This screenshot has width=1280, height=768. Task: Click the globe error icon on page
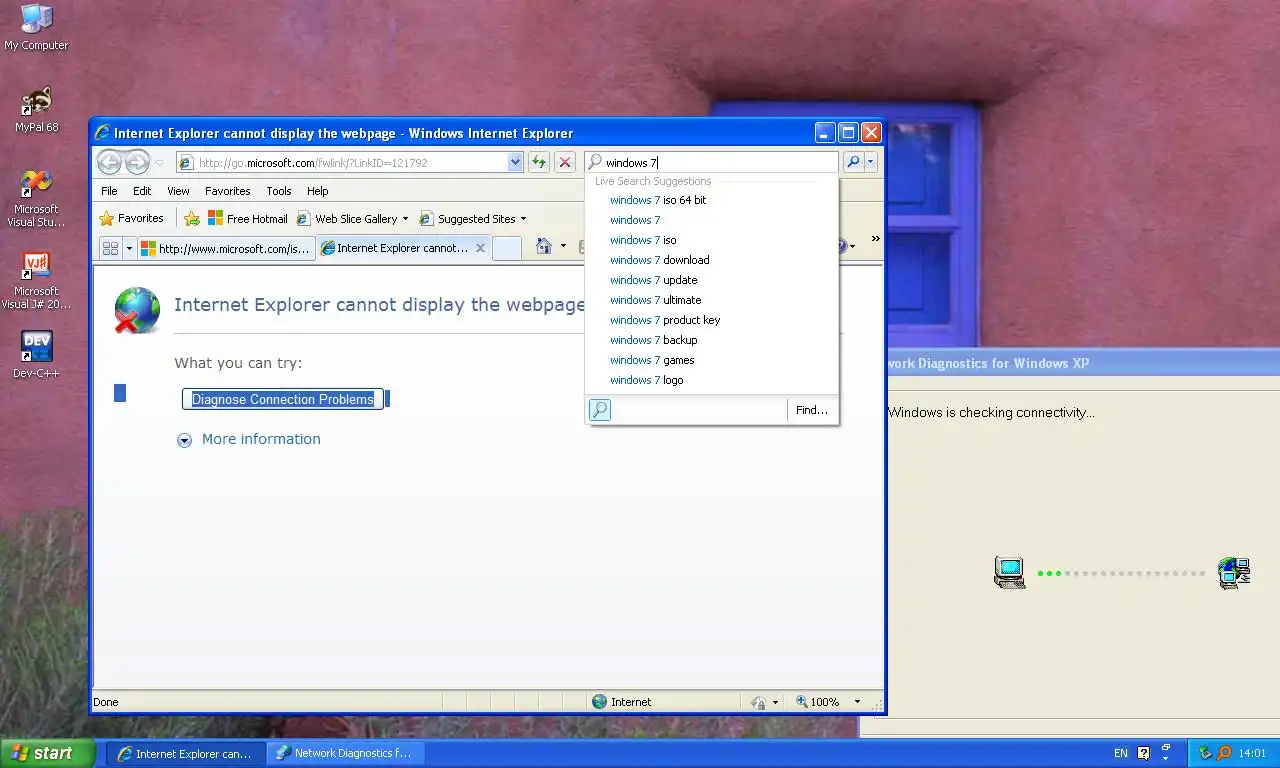click(137, 309)
